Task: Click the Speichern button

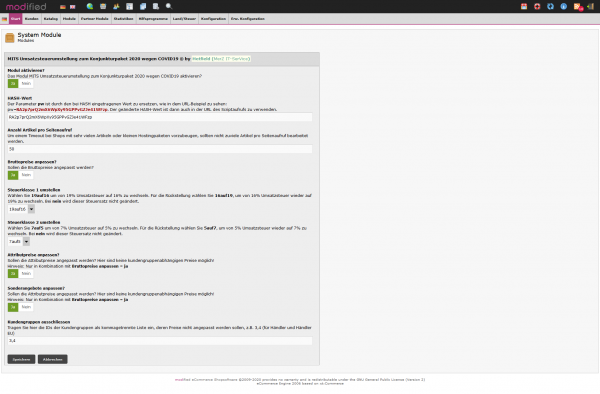Action: click(x=21, y=359)
